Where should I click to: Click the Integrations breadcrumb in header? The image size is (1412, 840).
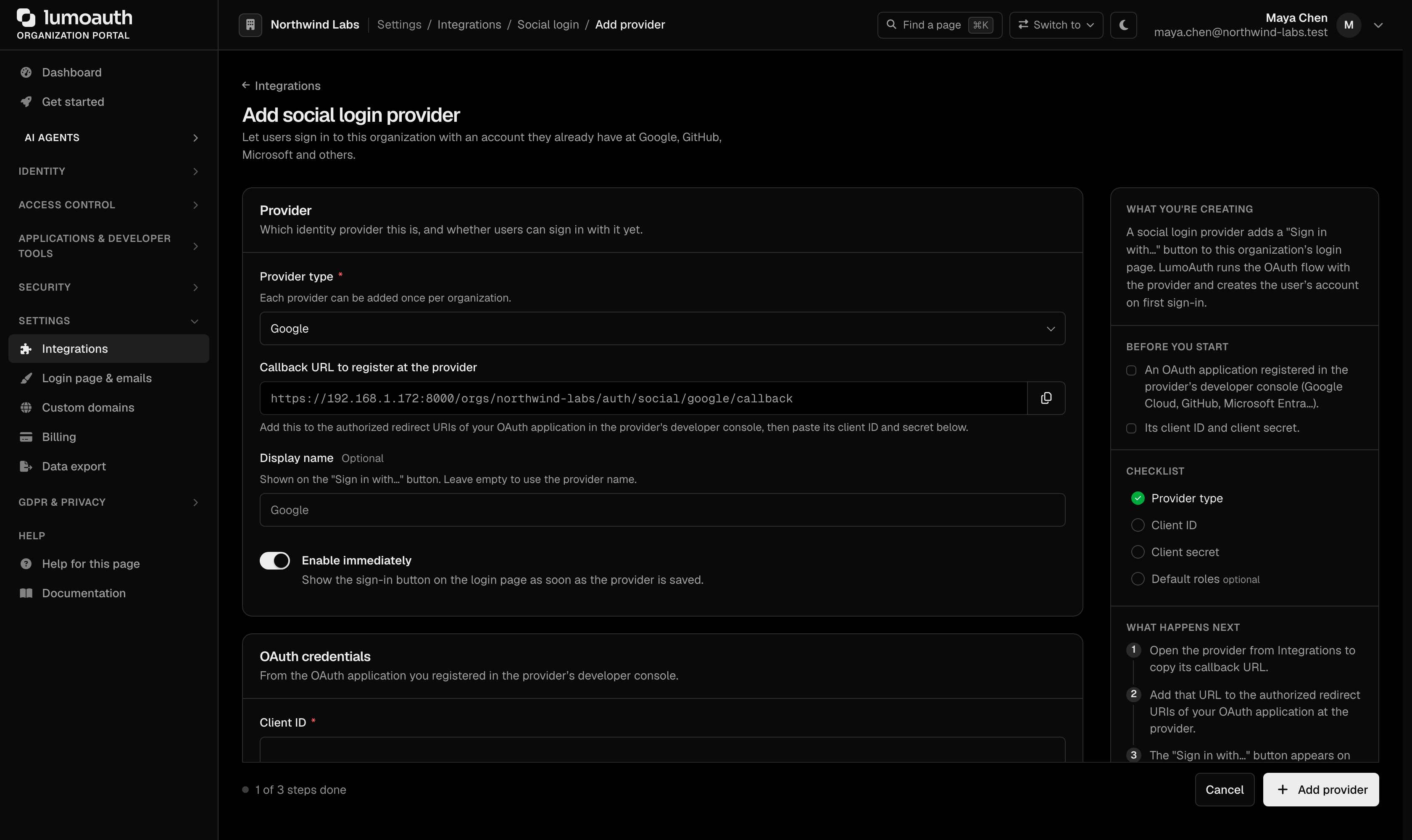pyautogui.click(x=469, y=25)
